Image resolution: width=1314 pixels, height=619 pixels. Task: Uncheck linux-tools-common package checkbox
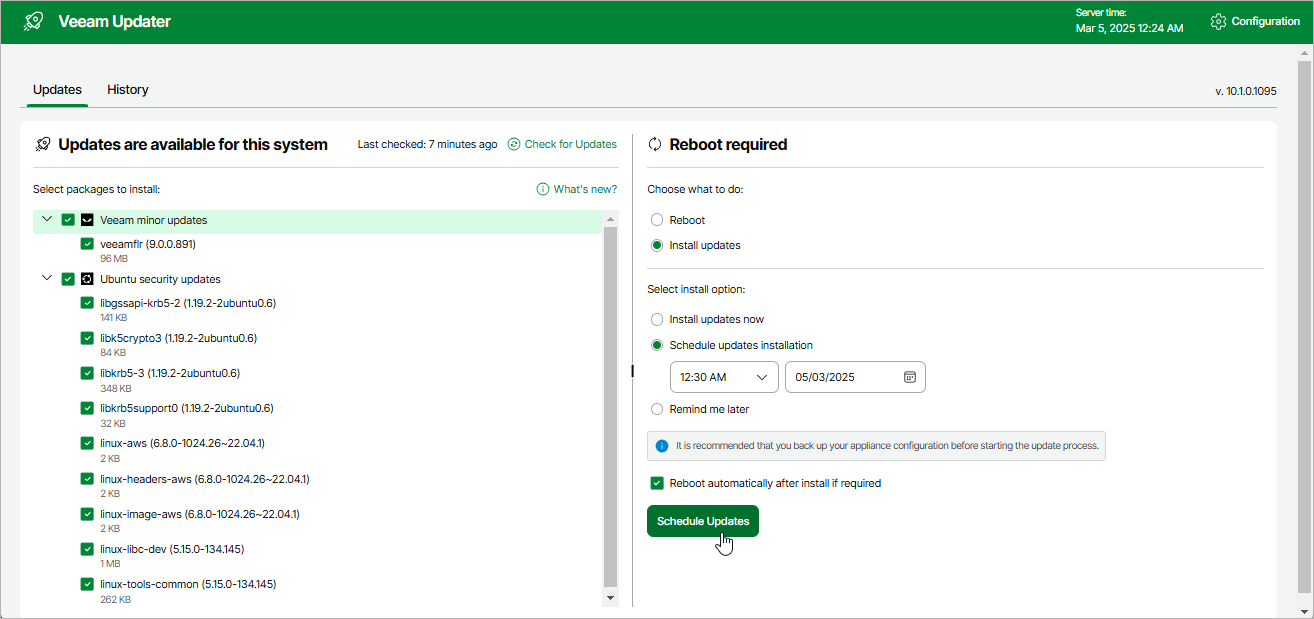pos(87,584)
